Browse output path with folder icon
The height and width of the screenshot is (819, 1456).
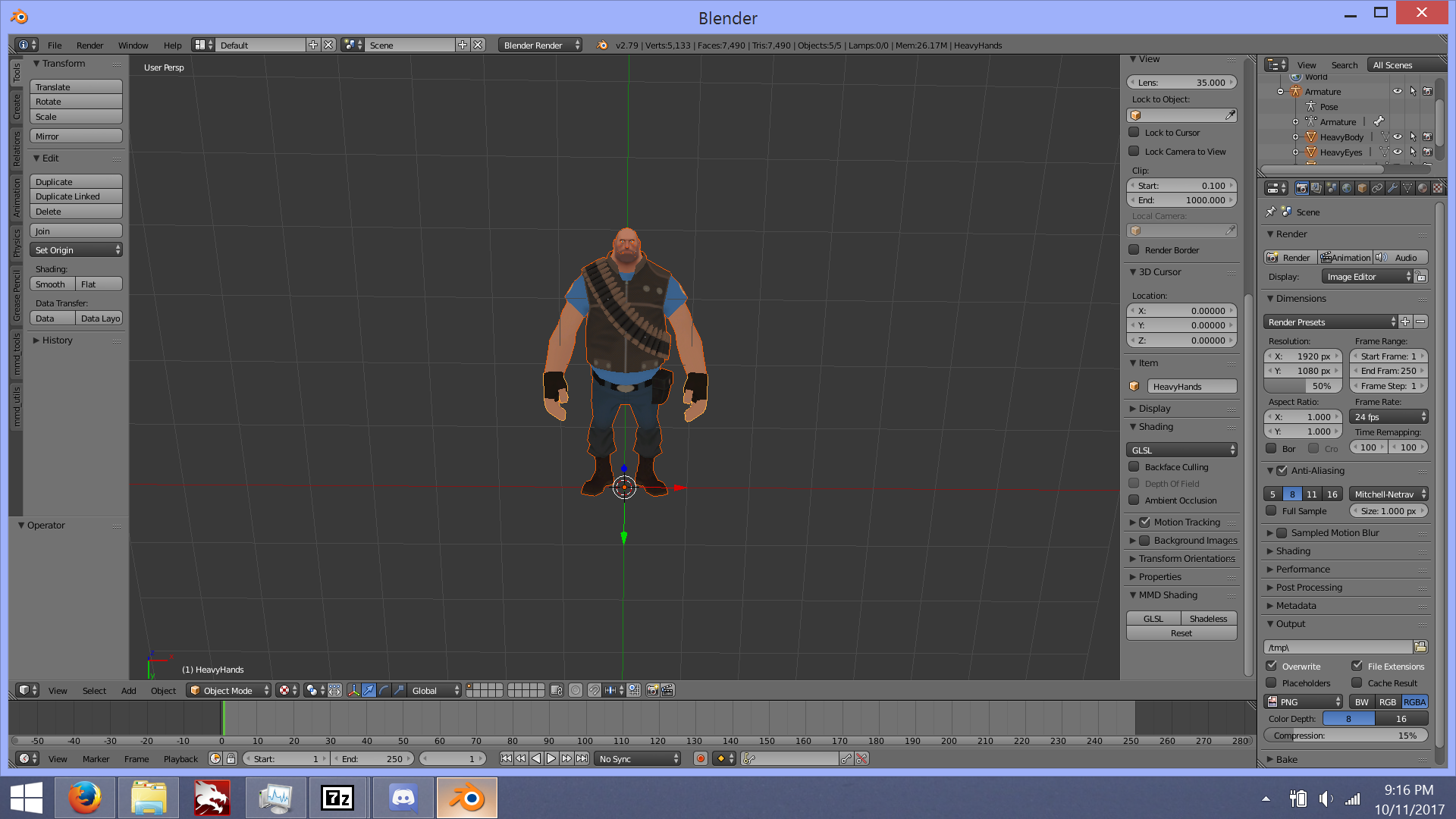point(1420,647)
